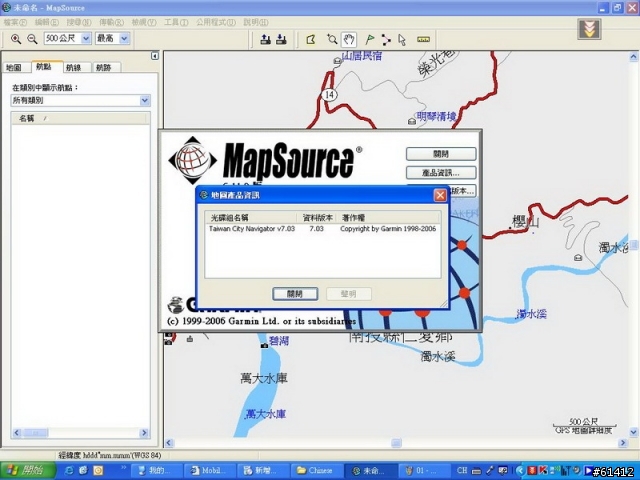Click map horizontal scrollbar thumb
Screen dimensions: 640x480
396,443
